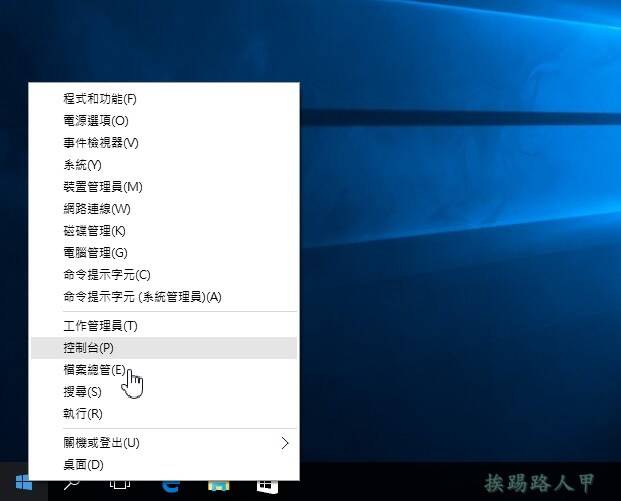Launch 命令提示字元(C)
Viewport: 621px width, 501px height.
point(164,275)
